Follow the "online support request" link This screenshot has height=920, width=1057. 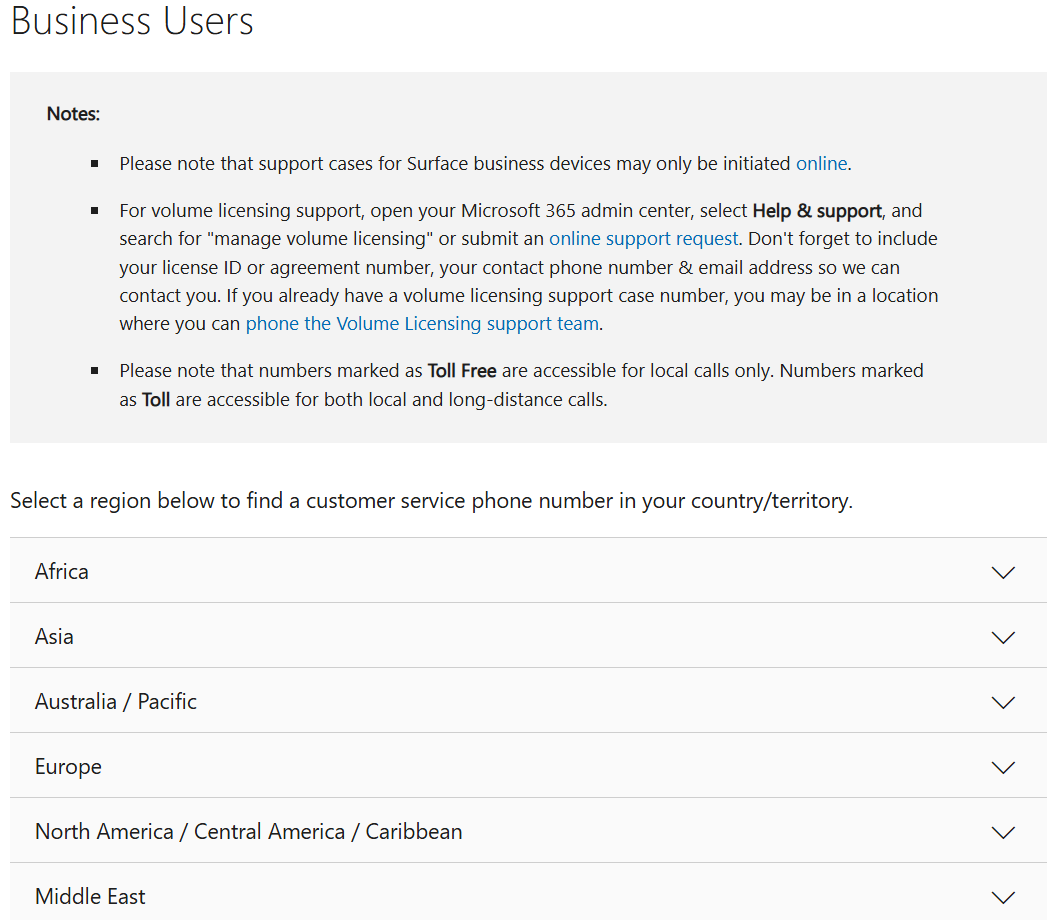tap(643, 239)
